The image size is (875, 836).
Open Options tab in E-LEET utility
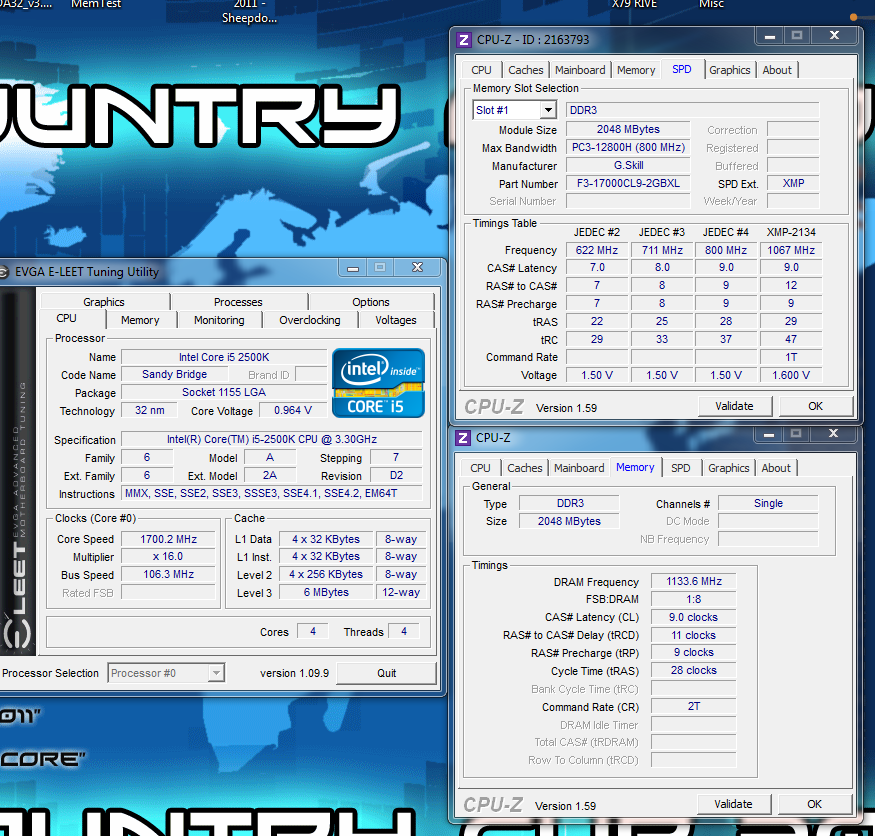[x=371, y=302]
